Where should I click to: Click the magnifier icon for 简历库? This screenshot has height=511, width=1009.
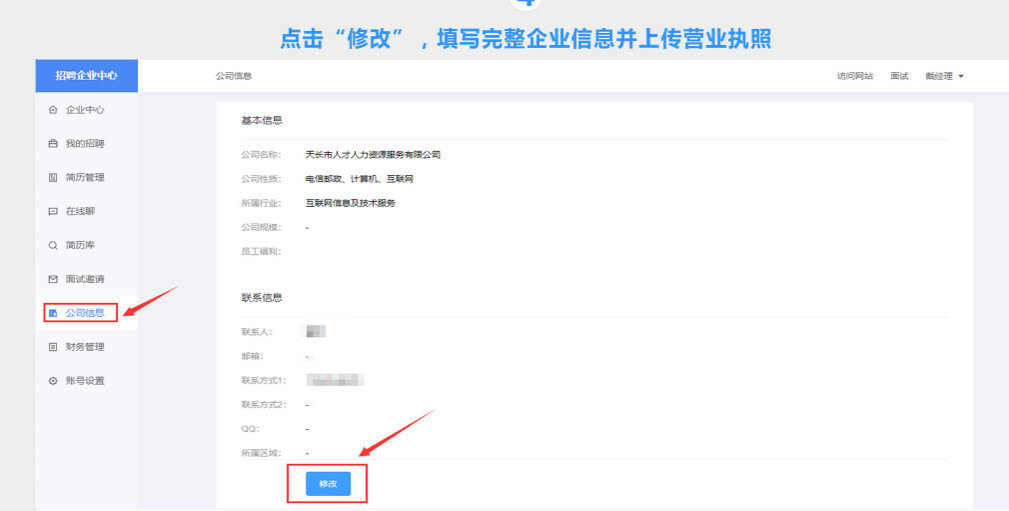point(53,245)
